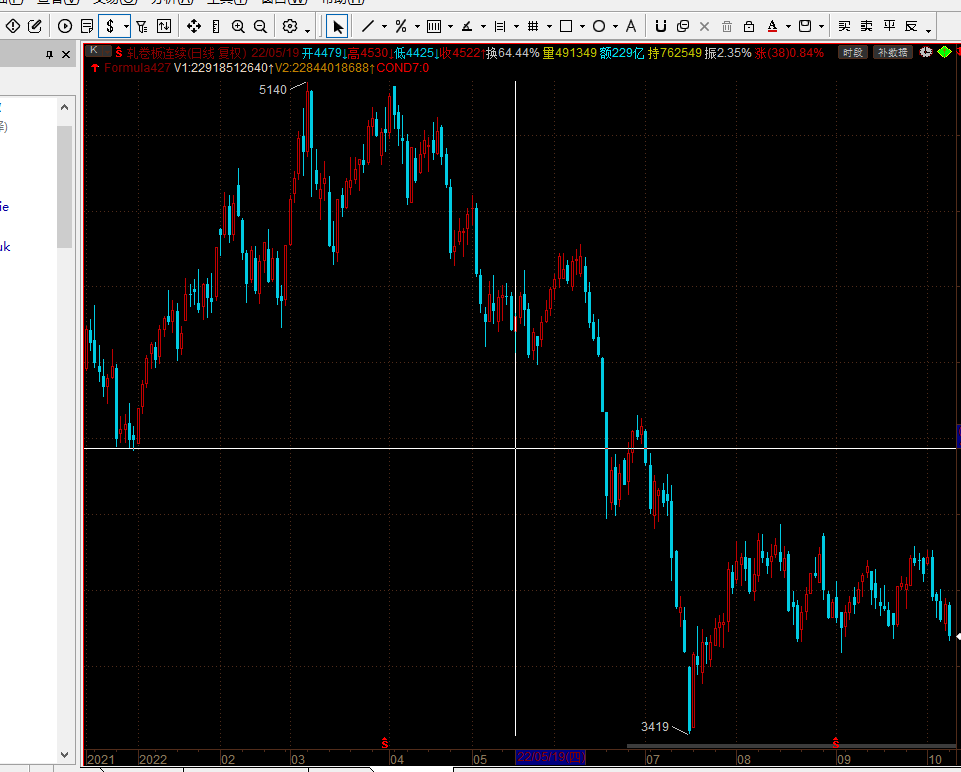Select the rectangle shape tool
This screenshot has width=961, height=772.
[566, 26]
